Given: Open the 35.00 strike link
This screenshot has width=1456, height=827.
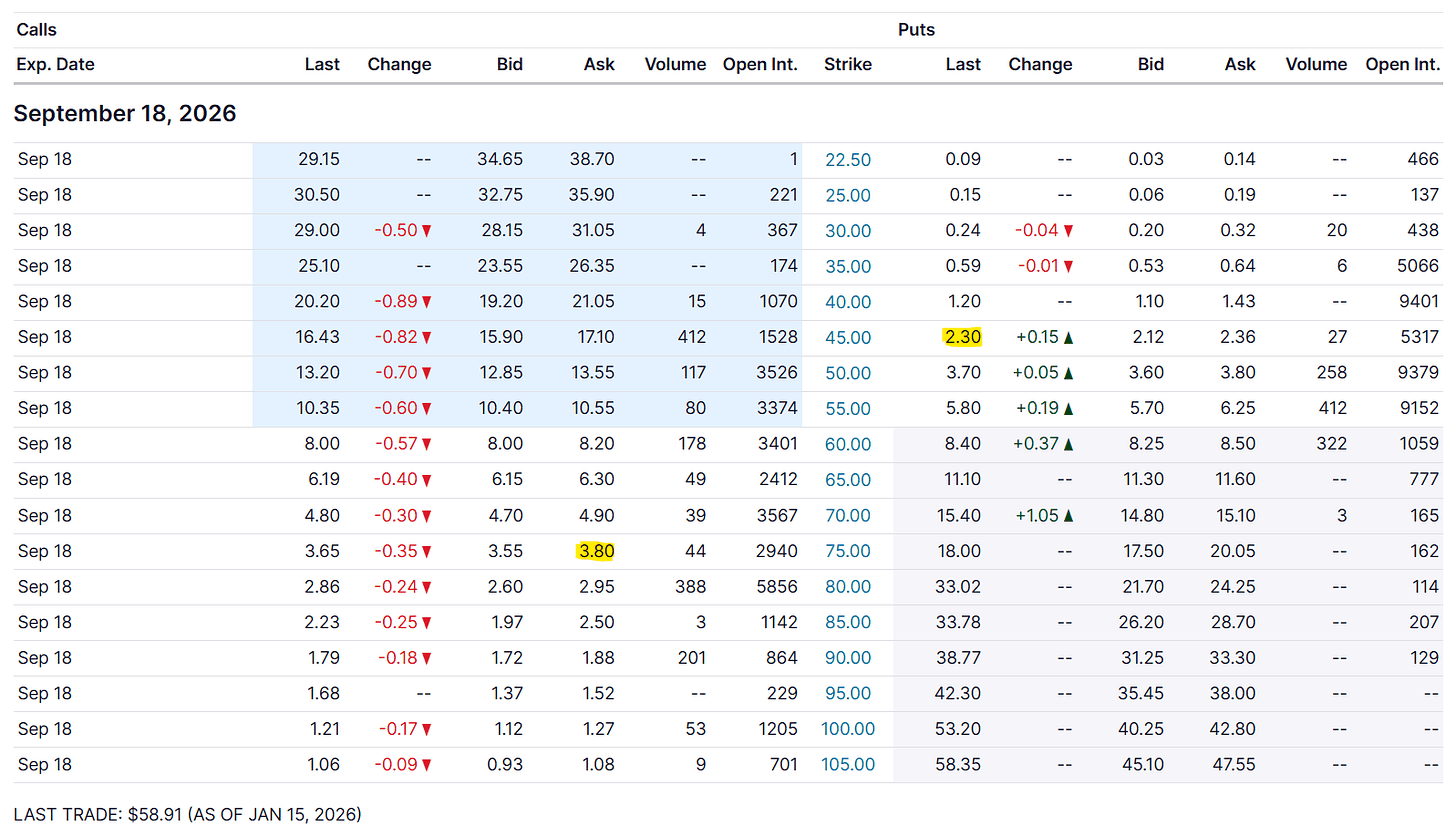Looking at the screenshot, I should (x=847, y=266).
